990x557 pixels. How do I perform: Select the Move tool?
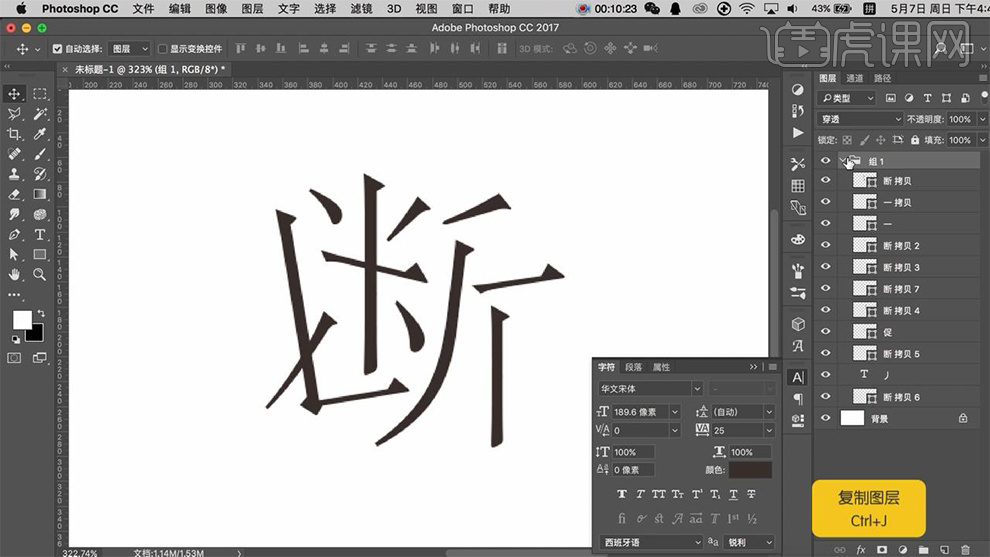point(14,94)
